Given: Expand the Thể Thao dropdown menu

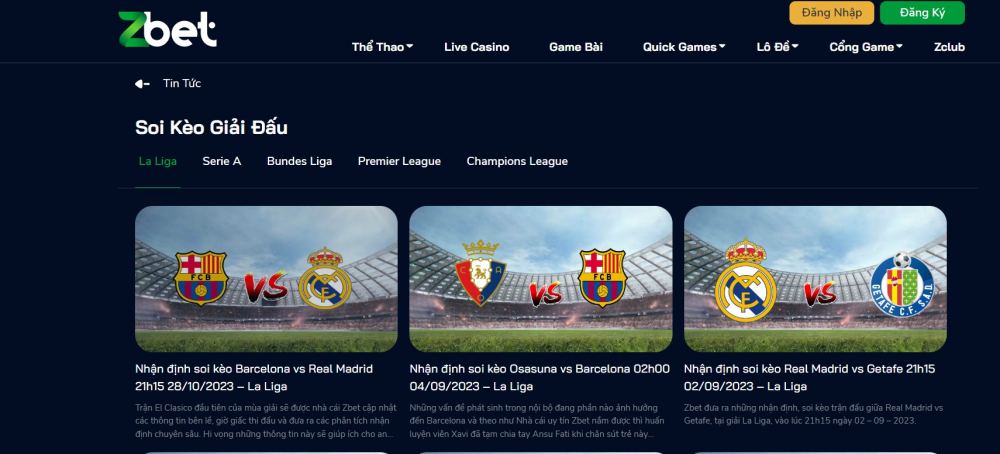Looking at the screenshot, I should [383, 47].
